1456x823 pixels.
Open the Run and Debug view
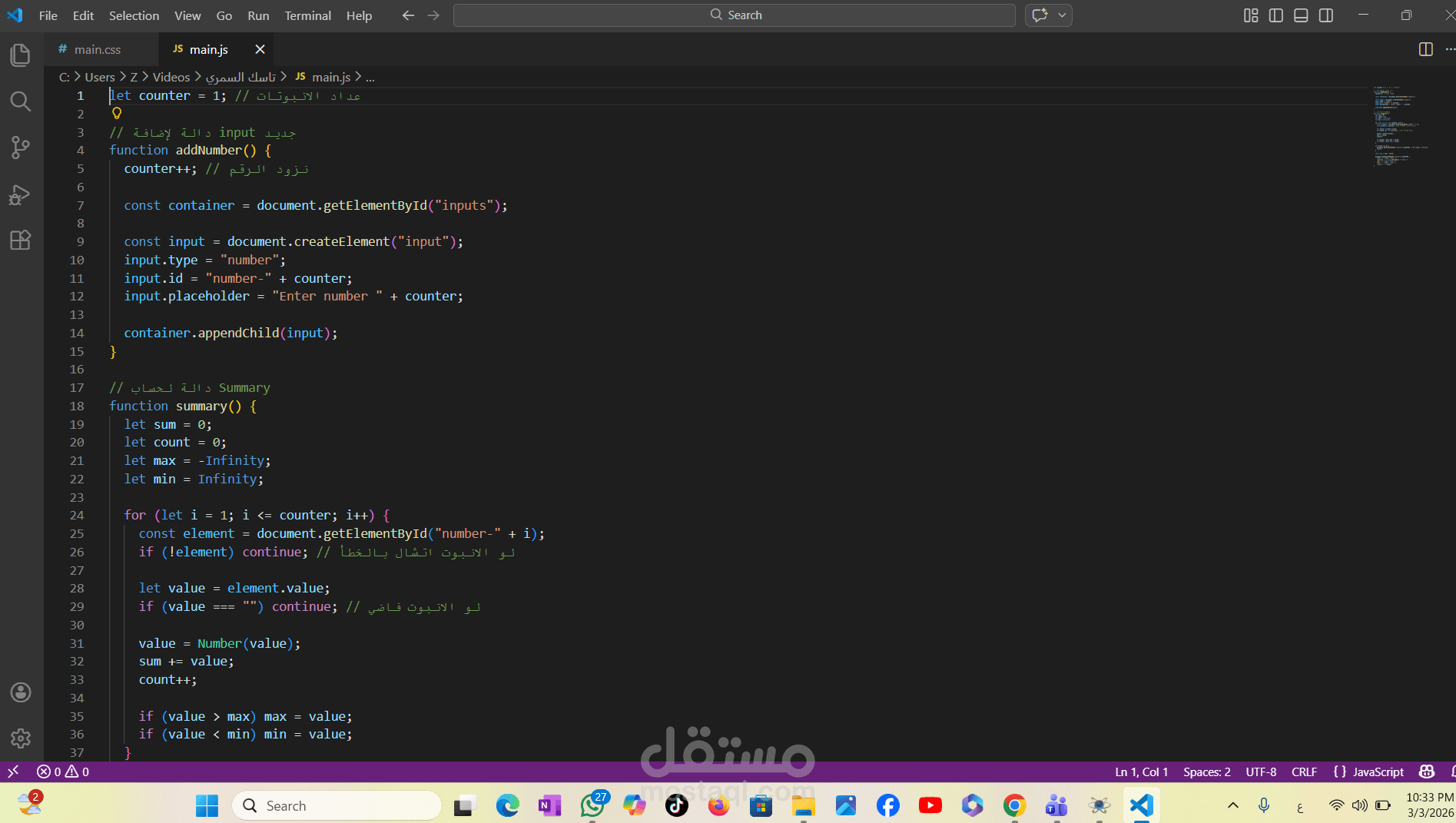[x=21, y=194]
